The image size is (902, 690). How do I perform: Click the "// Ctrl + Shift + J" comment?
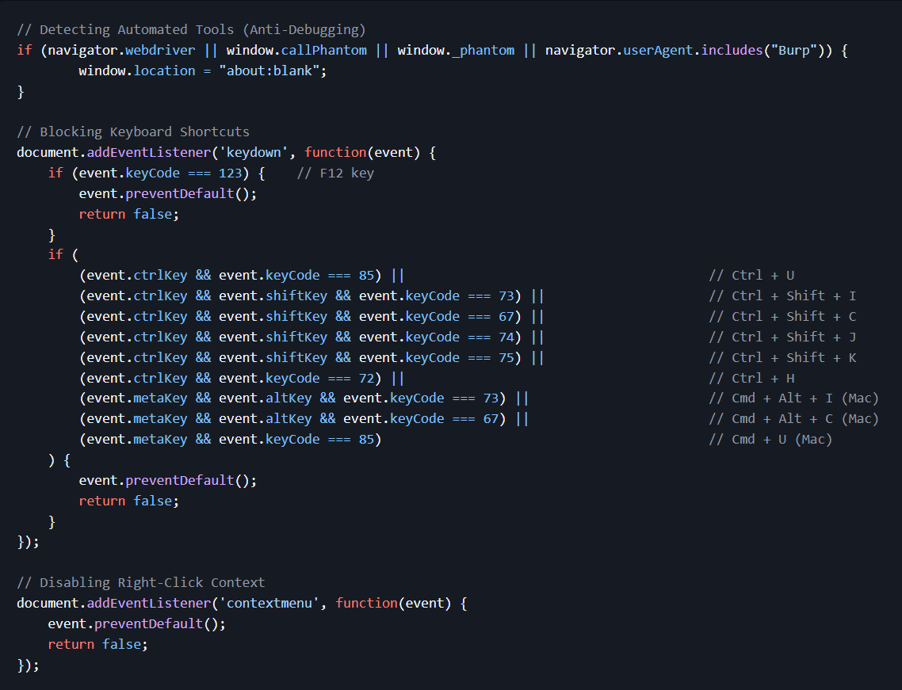point(782,337)
